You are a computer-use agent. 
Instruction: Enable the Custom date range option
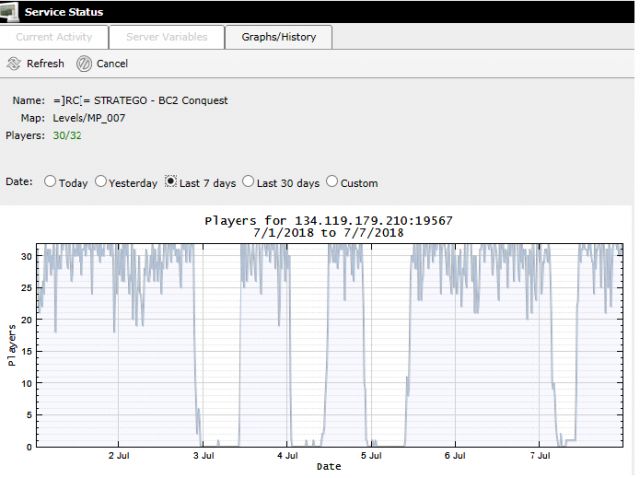click(x=332, y=182)
